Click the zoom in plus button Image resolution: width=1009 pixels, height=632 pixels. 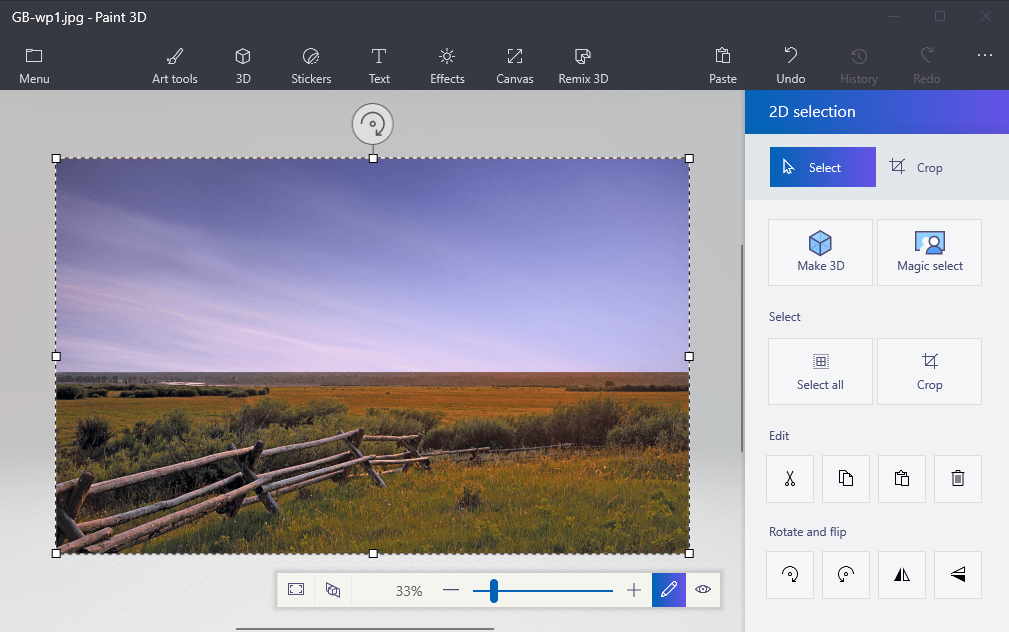tap(634, 590)
